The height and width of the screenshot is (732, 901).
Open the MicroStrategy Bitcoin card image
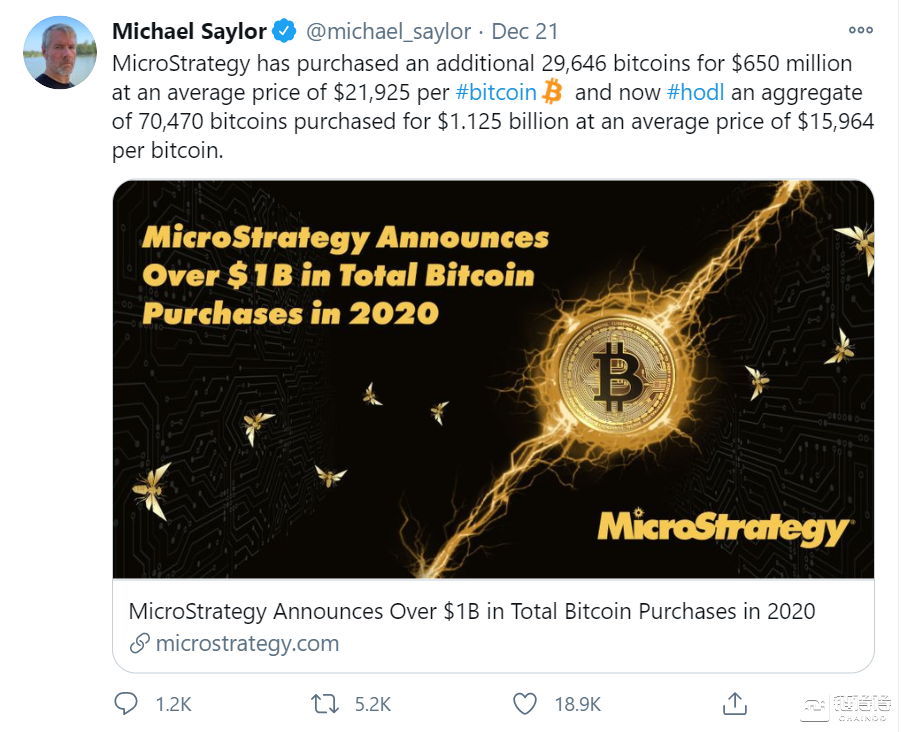pyautogui.click(x=493, y=379)
